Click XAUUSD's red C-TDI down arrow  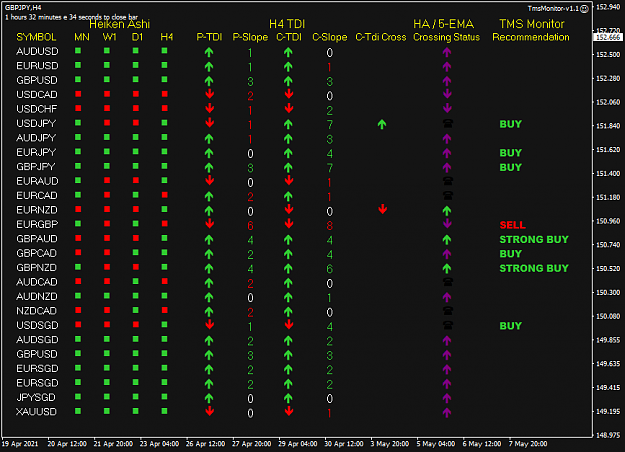(289, 411)
